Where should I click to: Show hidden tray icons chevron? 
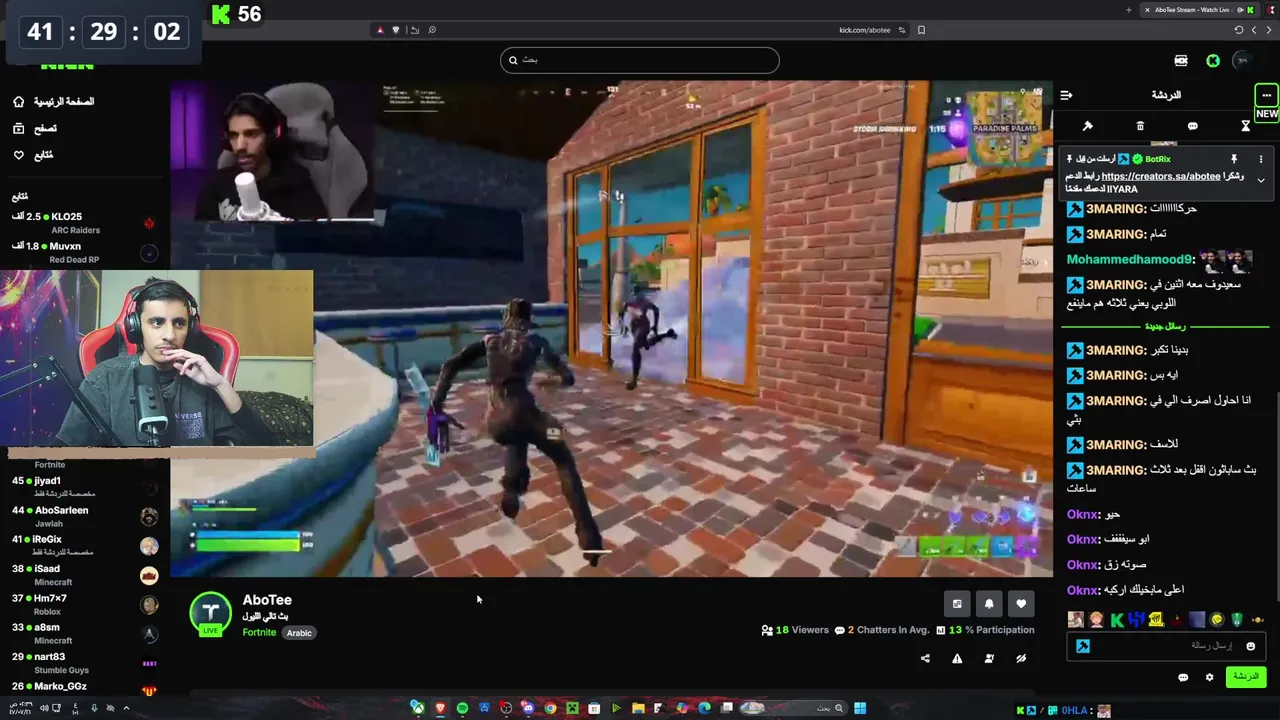click(x=126, y=708)
